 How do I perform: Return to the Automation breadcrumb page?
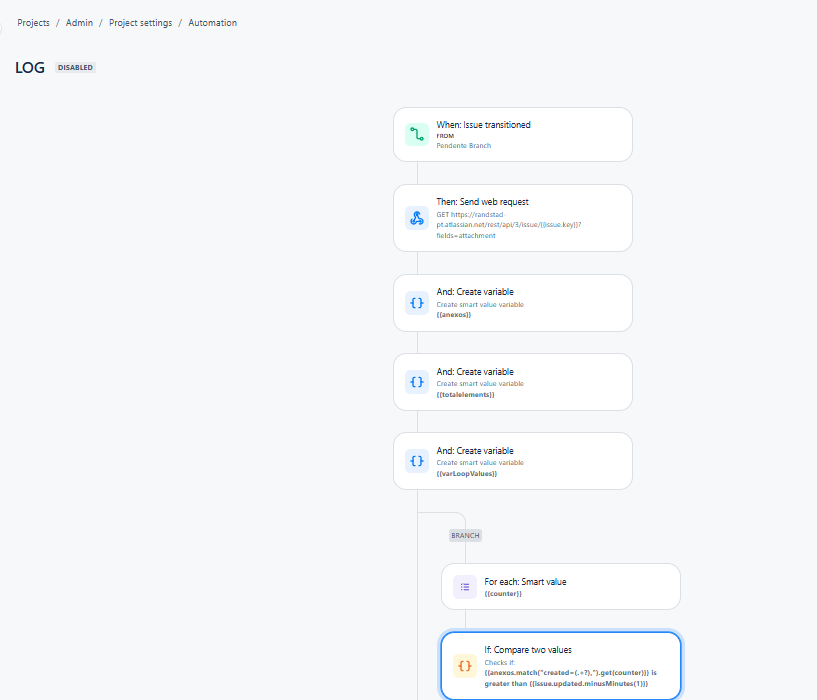tap(213, 23)
